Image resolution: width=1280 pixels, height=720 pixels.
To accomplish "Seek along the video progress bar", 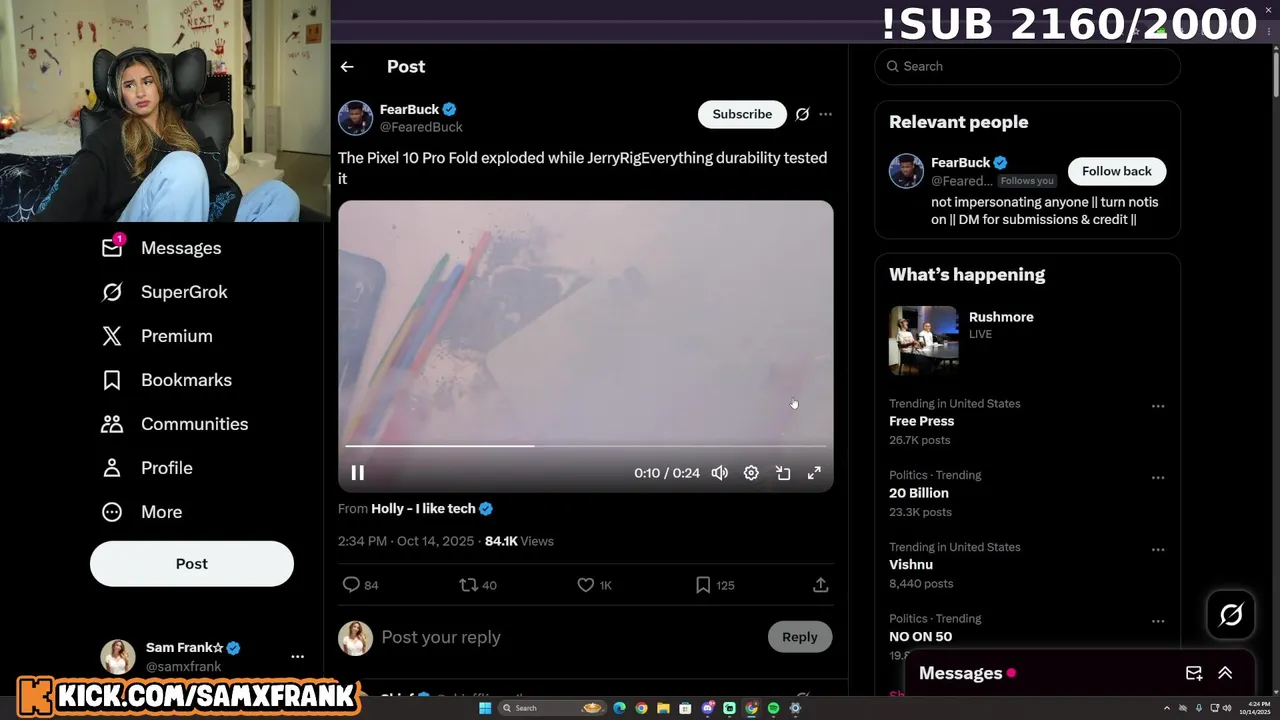I will [x=586, y=446].
